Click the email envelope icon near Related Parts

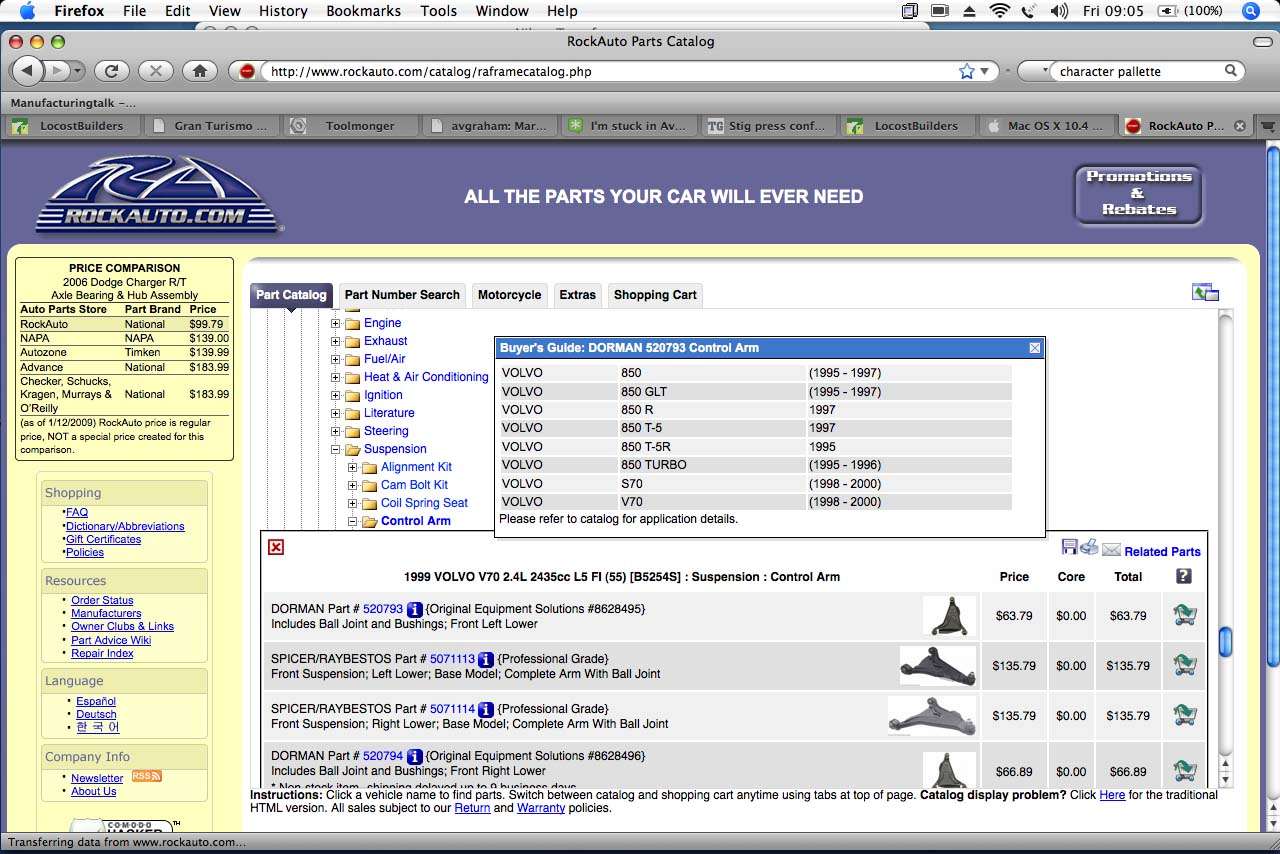click(x=1111, y=550)
